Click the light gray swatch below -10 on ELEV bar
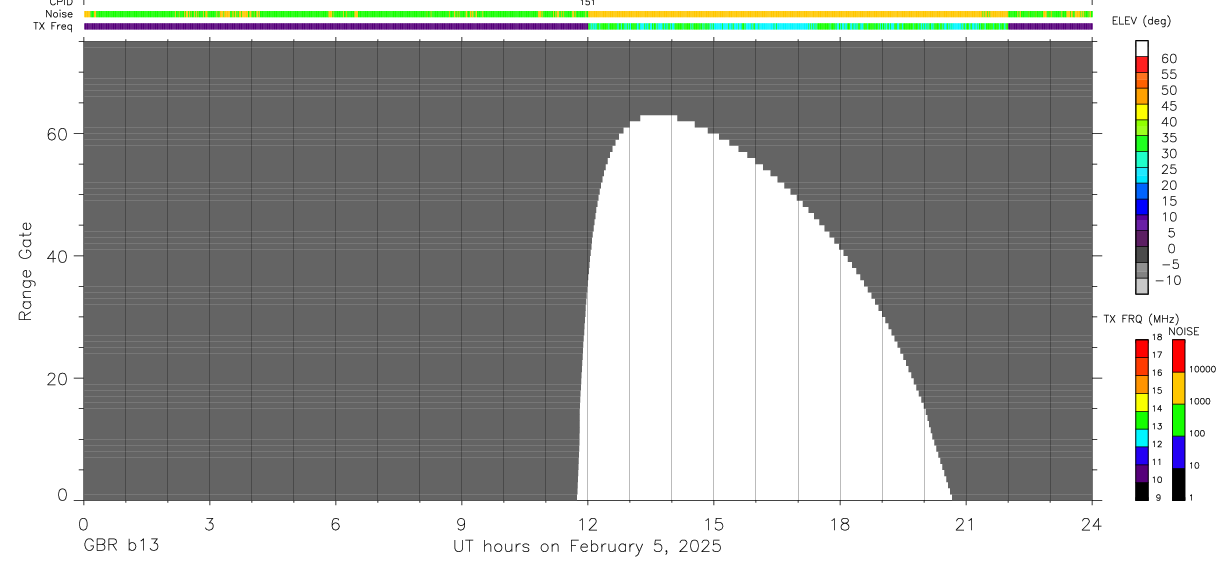 tap(1142, 287)
